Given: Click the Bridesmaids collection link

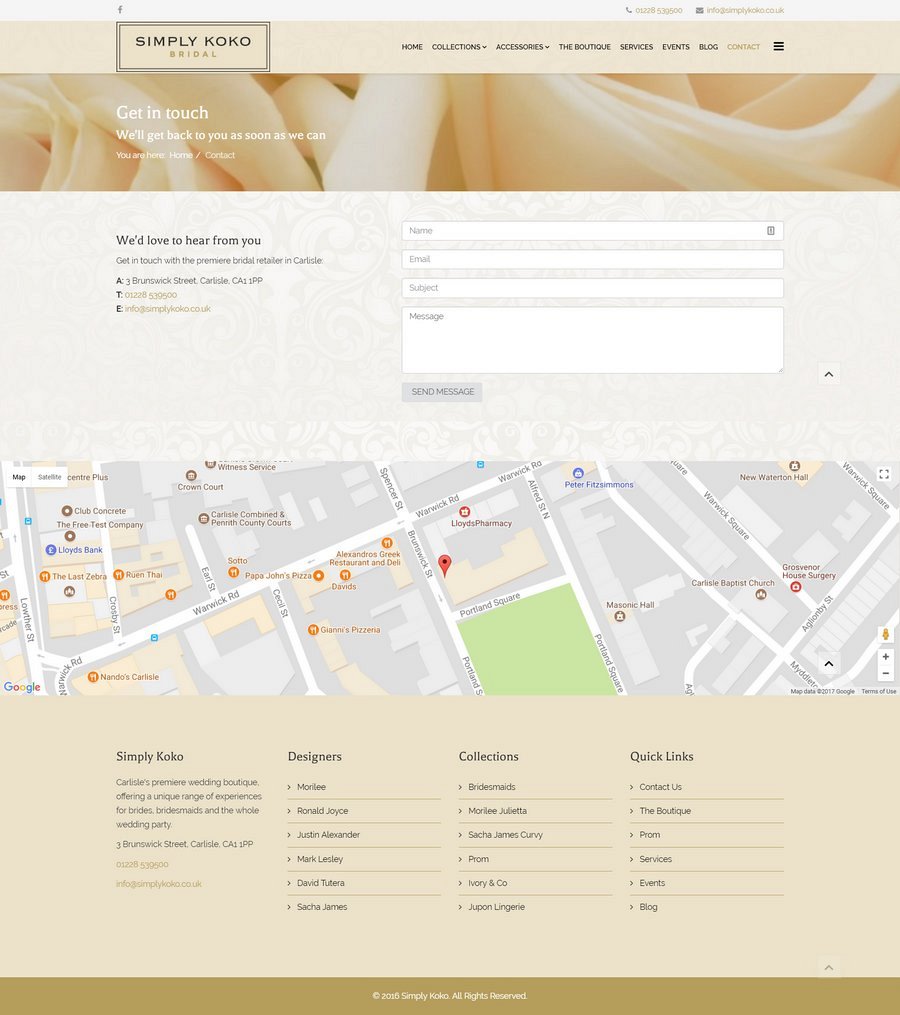Looking at the screenshot, I should click(492, 787).
